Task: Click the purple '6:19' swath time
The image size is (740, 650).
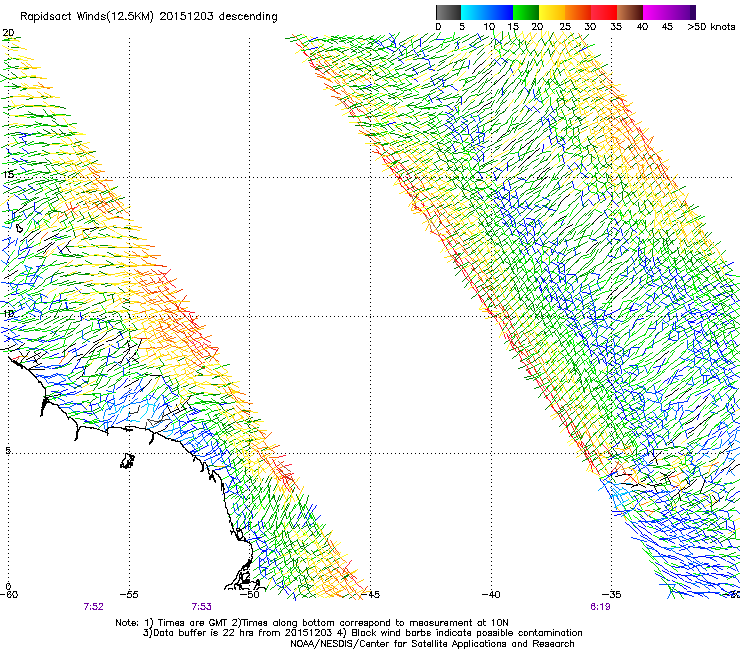Action: pos(600,607)
